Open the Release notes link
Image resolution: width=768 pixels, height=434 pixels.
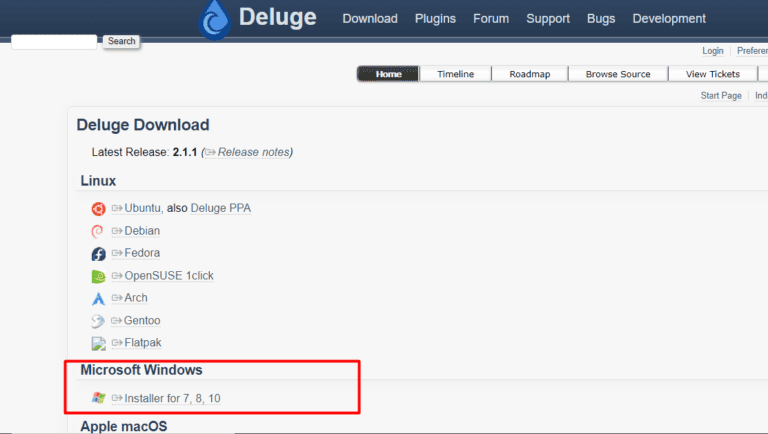pos(248,152)
